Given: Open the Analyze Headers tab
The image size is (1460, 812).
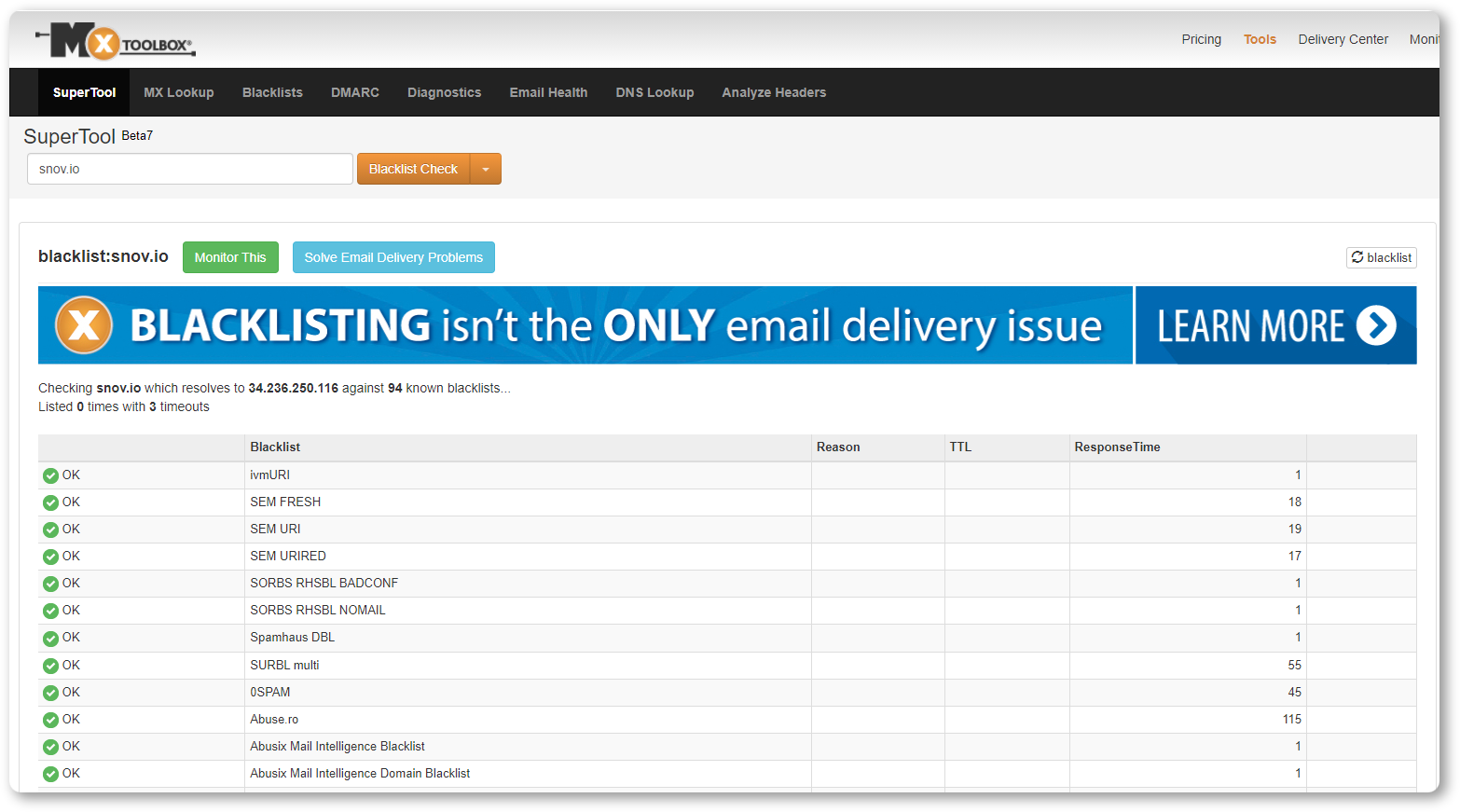Looking at the screenshot, I should pos(774,92).
